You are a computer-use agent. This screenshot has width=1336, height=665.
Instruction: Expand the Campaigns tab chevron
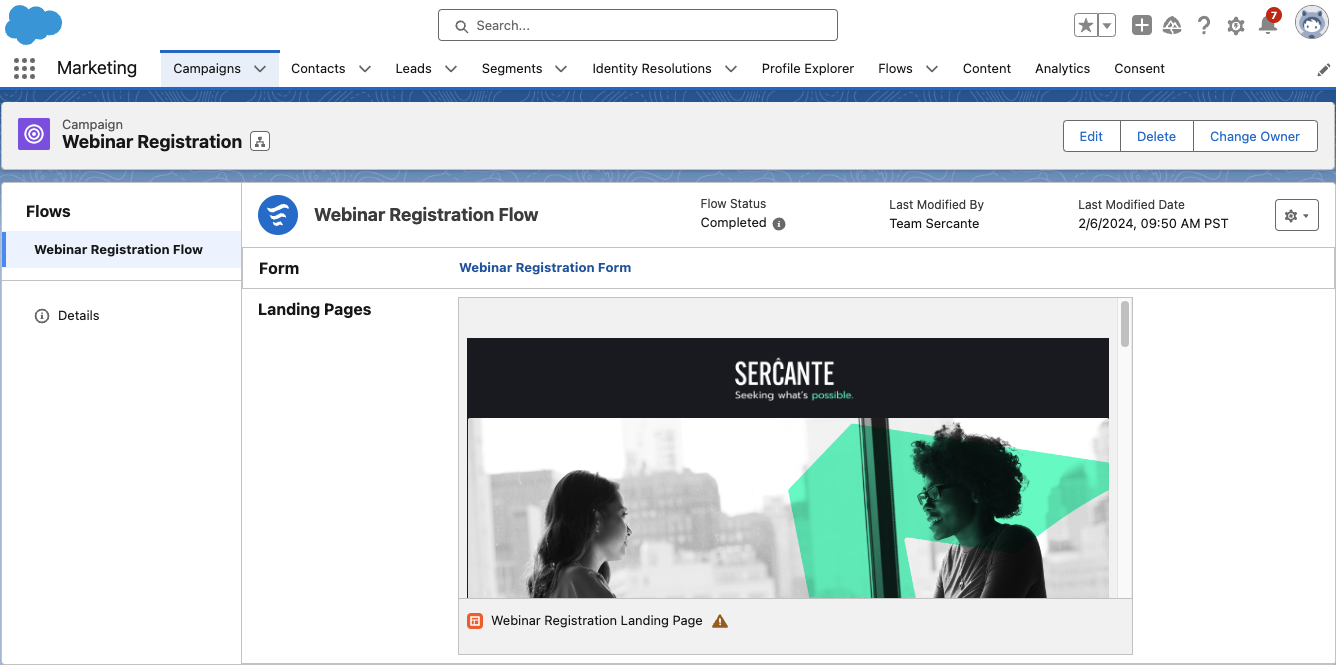tap(260, 69)
